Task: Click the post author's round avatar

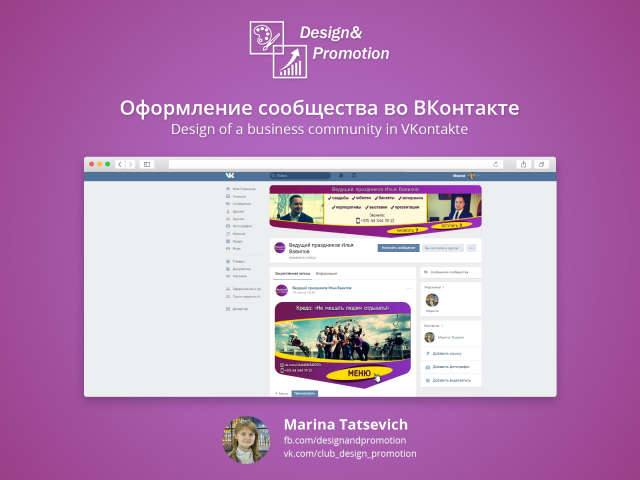Action: tap(282, 290)
